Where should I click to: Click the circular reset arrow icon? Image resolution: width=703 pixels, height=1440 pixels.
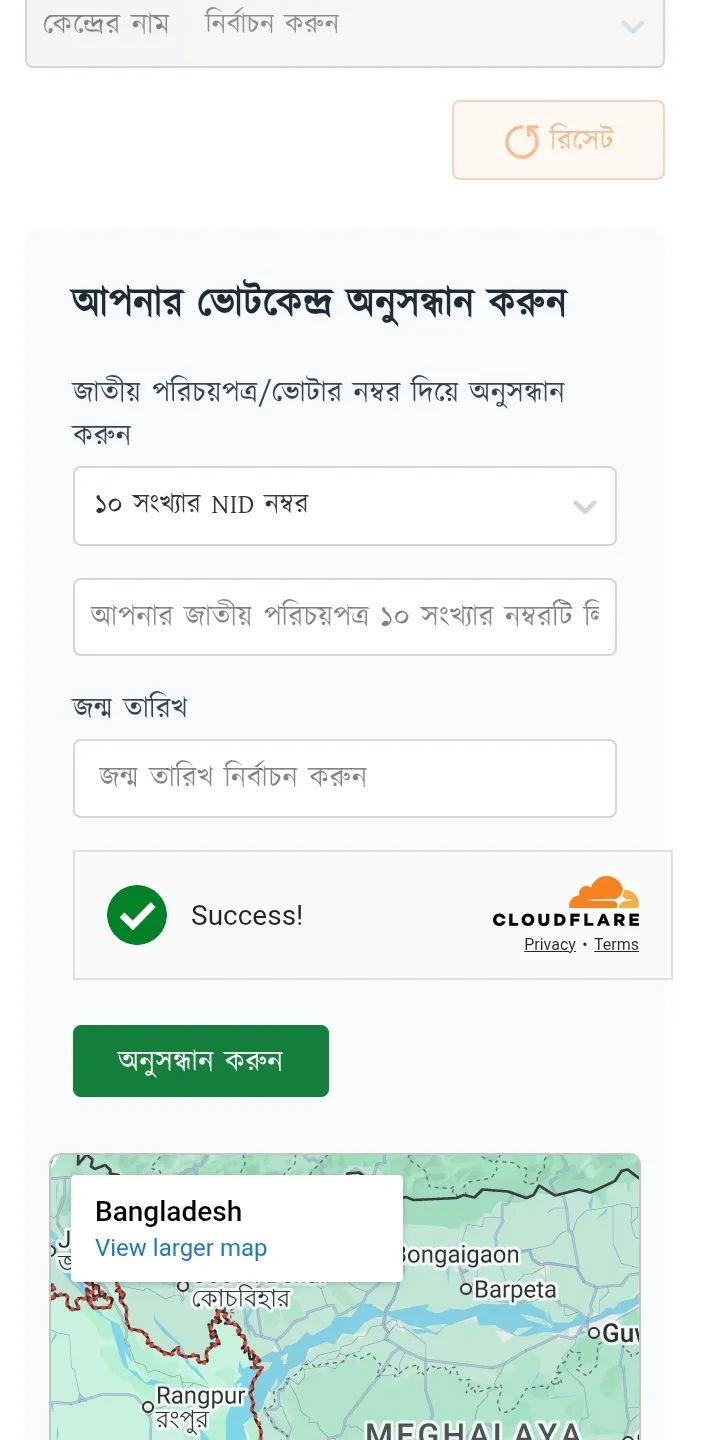521,140
